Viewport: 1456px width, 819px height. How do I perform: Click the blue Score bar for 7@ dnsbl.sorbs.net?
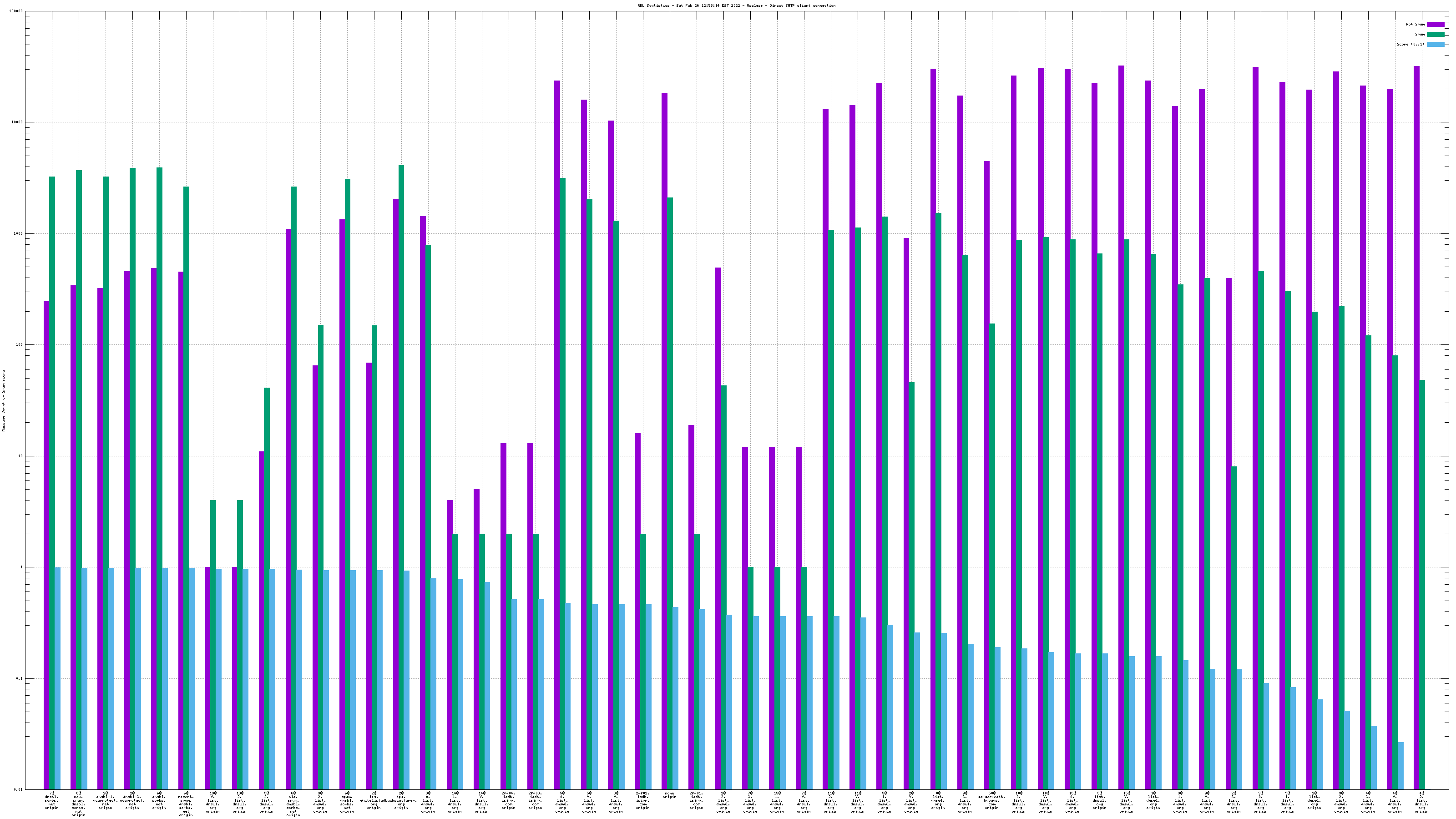click(58, 678)
